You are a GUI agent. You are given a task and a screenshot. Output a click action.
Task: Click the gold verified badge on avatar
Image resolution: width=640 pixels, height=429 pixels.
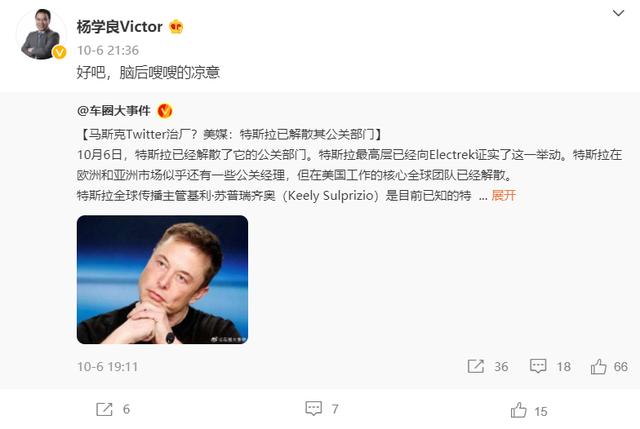click(x=59, y=52)
